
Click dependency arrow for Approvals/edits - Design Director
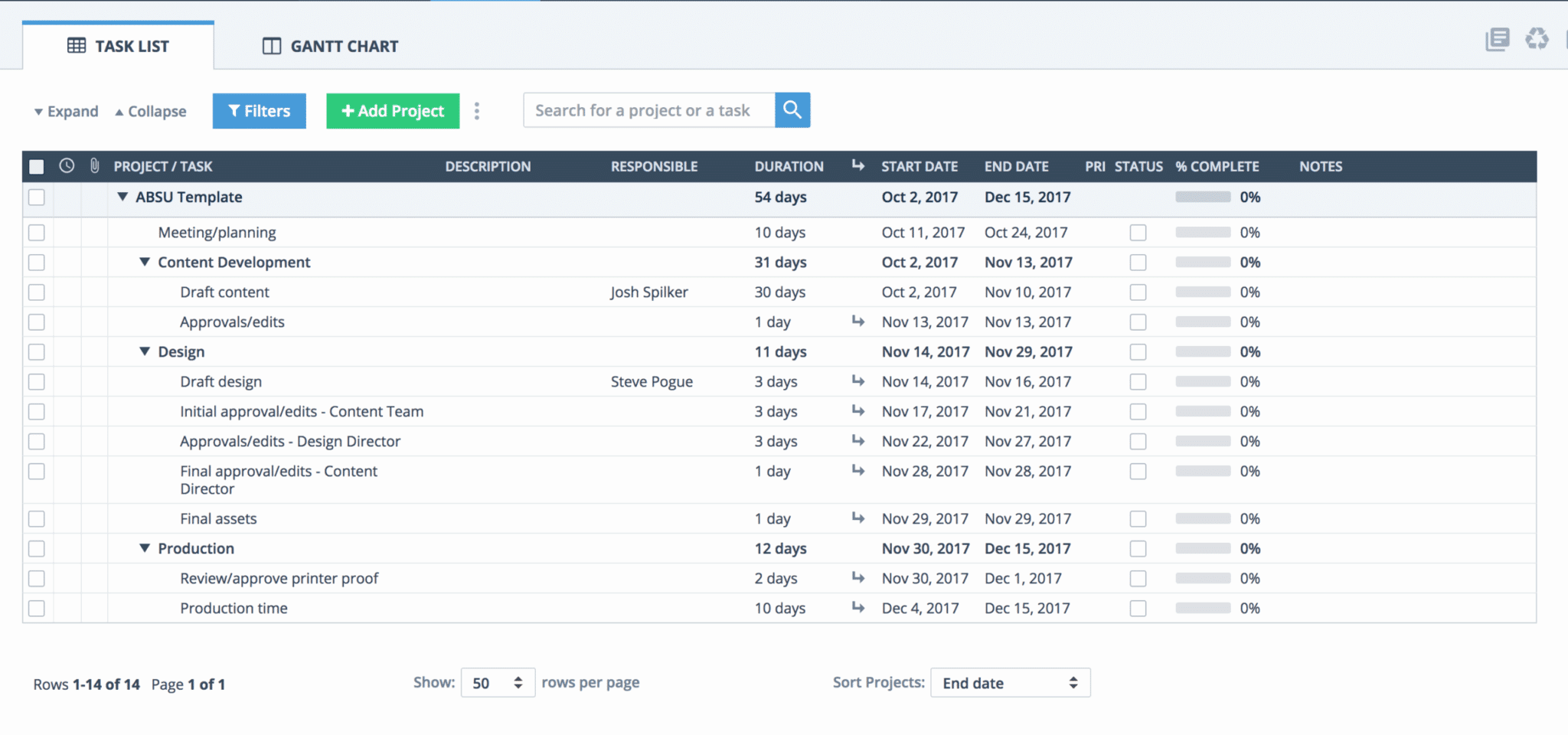858,440
